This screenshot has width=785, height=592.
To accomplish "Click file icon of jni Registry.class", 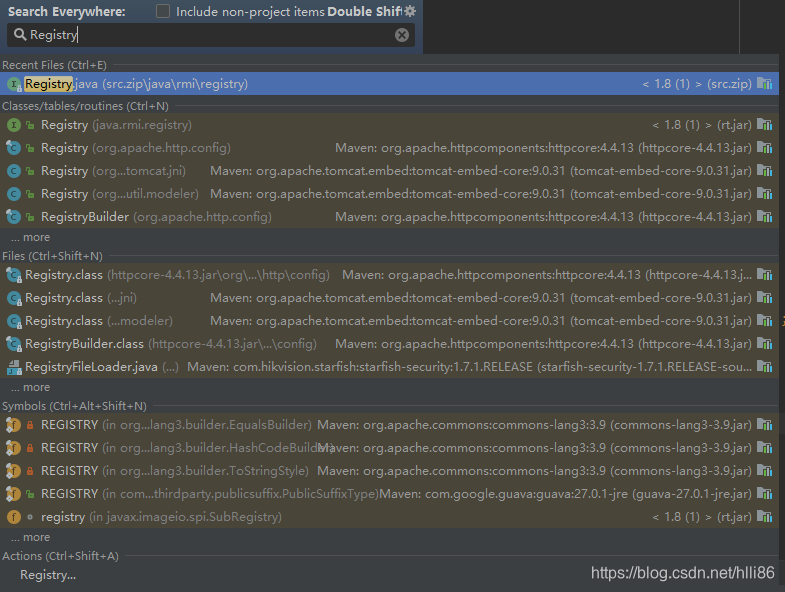I will (x=14, y=299).
